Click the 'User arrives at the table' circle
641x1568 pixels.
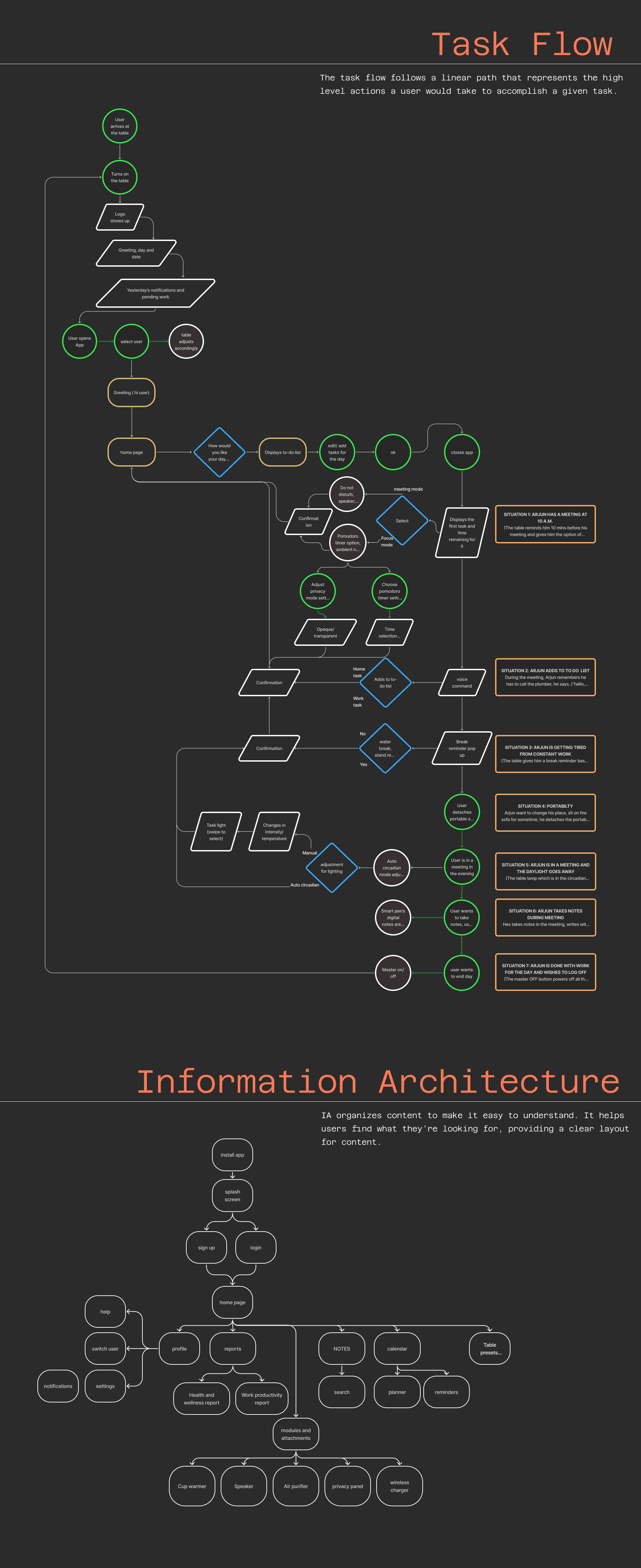click(x=119, y=126)
